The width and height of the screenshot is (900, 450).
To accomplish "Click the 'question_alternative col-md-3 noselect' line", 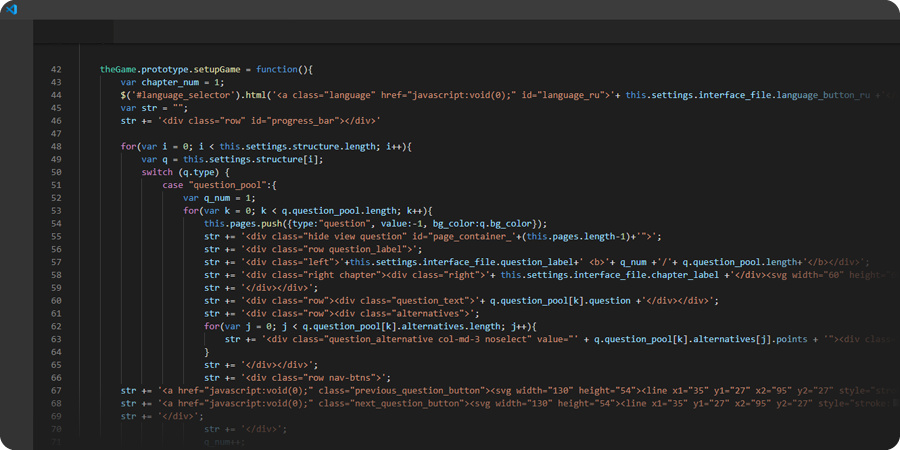I will [561, 339].
